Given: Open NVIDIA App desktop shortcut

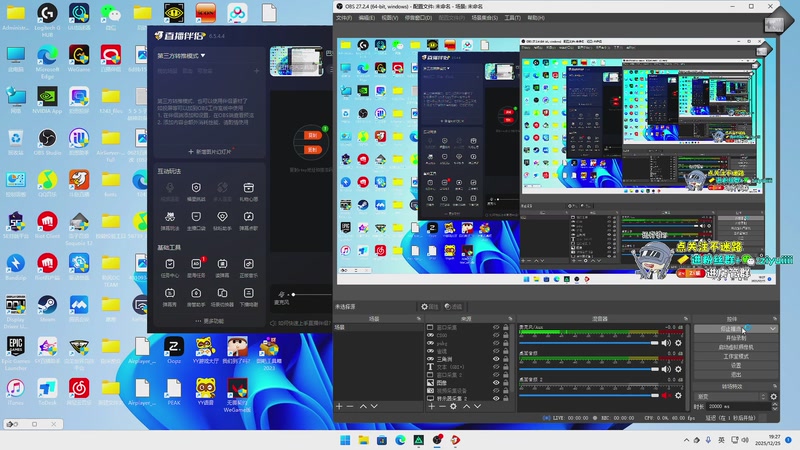Looking at the screenshot, I should [47, 100].
